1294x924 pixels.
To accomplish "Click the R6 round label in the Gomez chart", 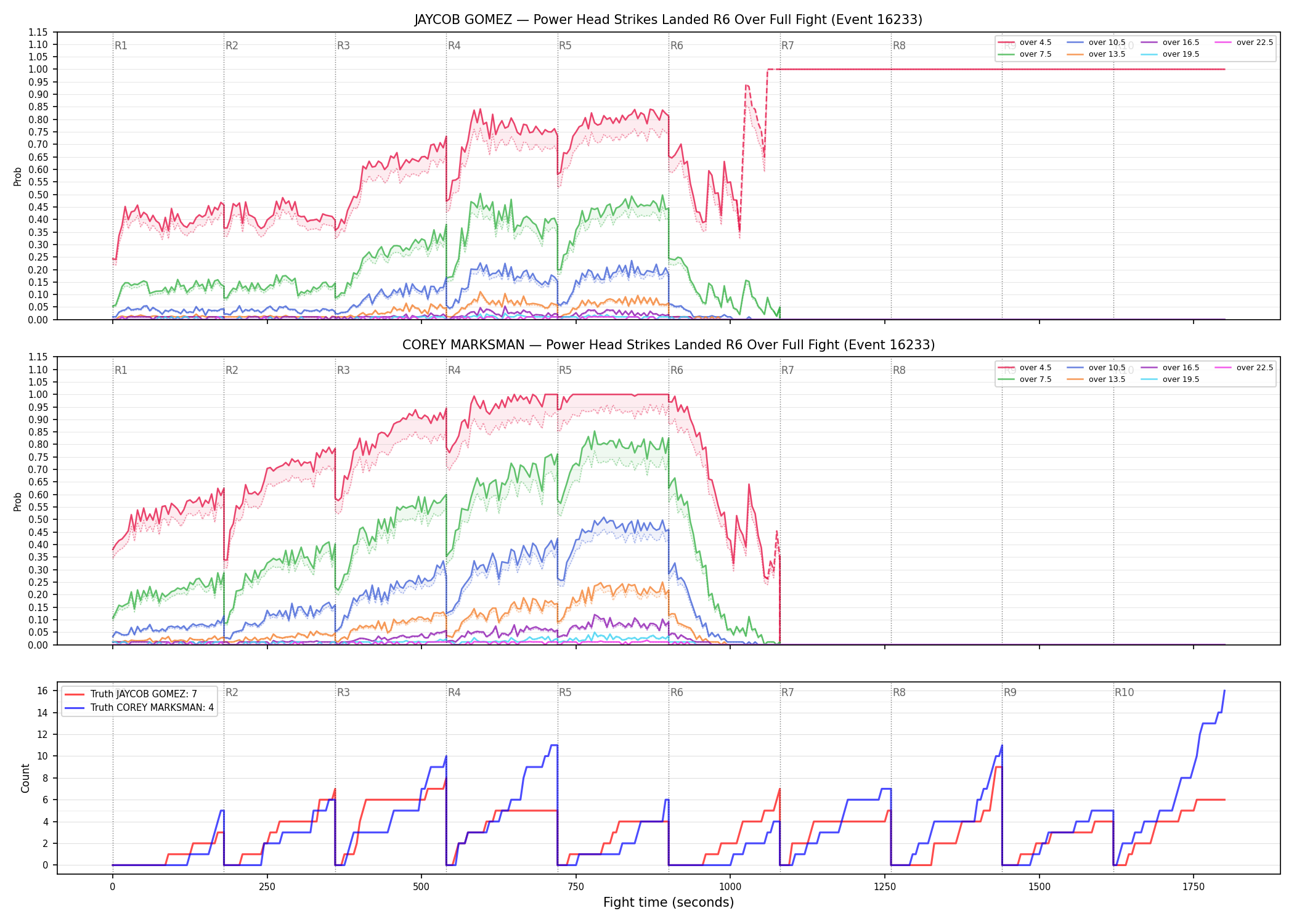I will click(677, 46).
